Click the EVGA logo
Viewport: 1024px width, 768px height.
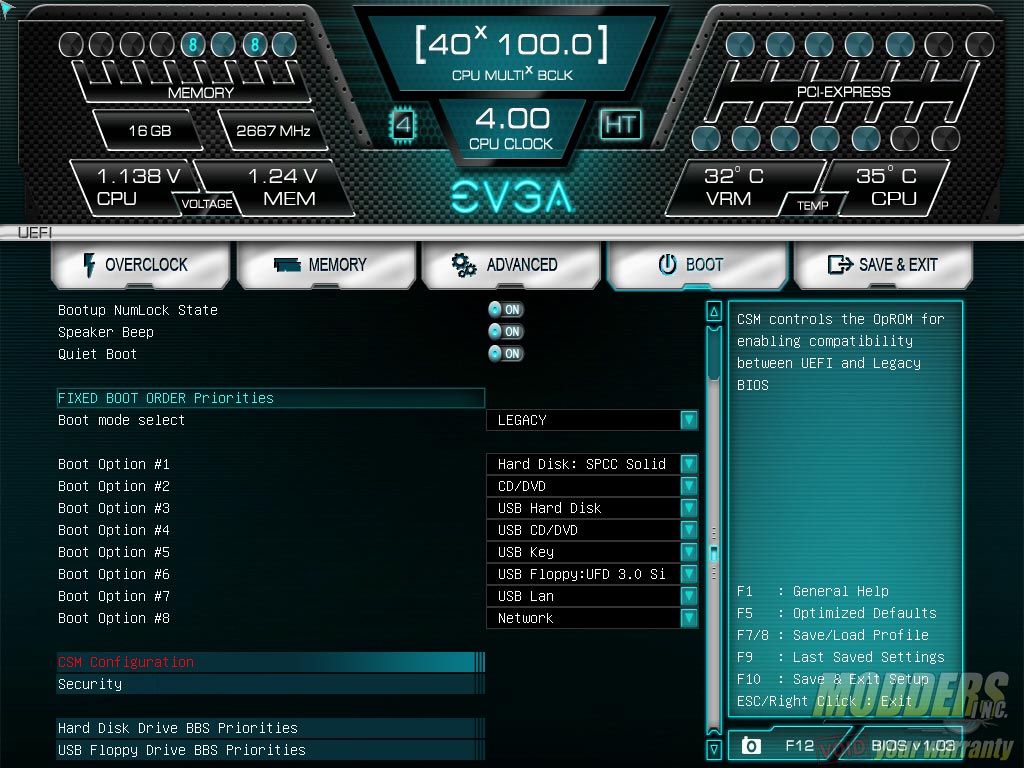513,197
